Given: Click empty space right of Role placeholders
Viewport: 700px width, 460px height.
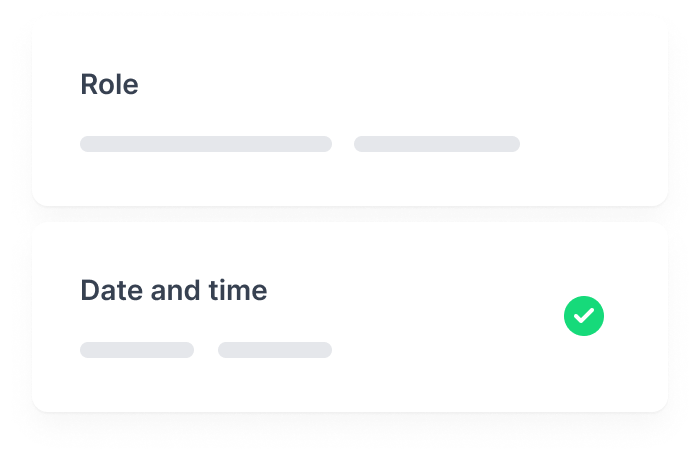Looking at the screenshot, I should point(589,144).
